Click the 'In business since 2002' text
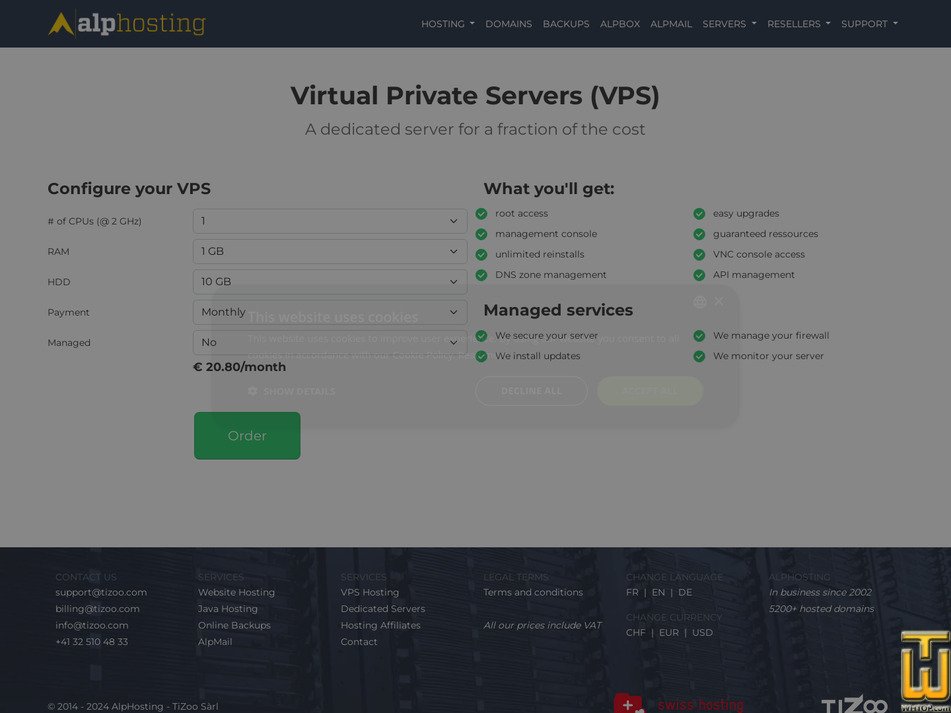The width and height of the screenshot is (951, 713). coord(820,592)
